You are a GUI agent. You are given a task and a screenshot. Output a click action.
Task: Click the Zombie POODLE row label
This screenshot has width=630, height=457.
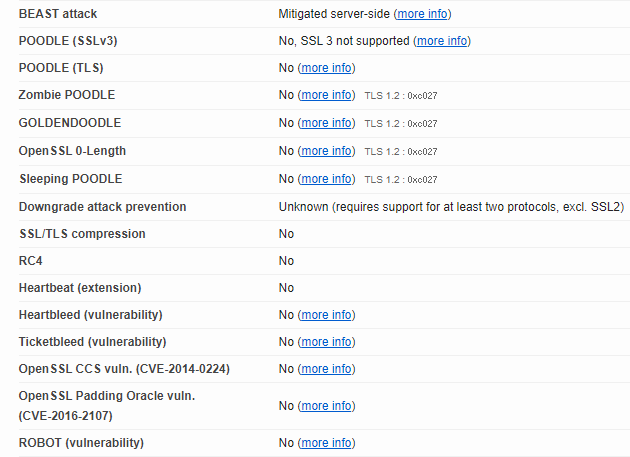[x=67, y=95]
